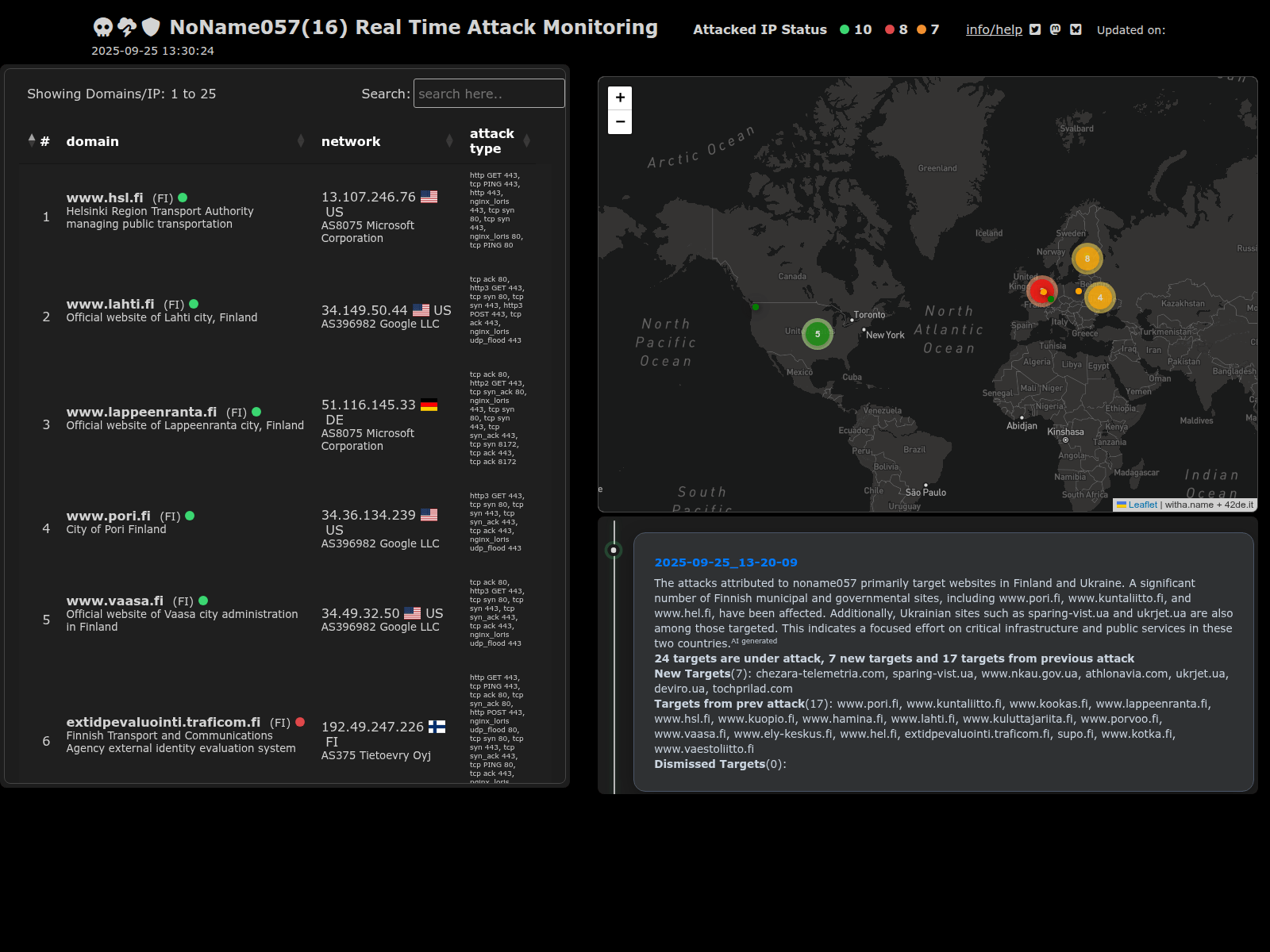Viewport: 1270px width, 952px height.
Task: Click the red attacked IP status dot
Action: (890, 29)
